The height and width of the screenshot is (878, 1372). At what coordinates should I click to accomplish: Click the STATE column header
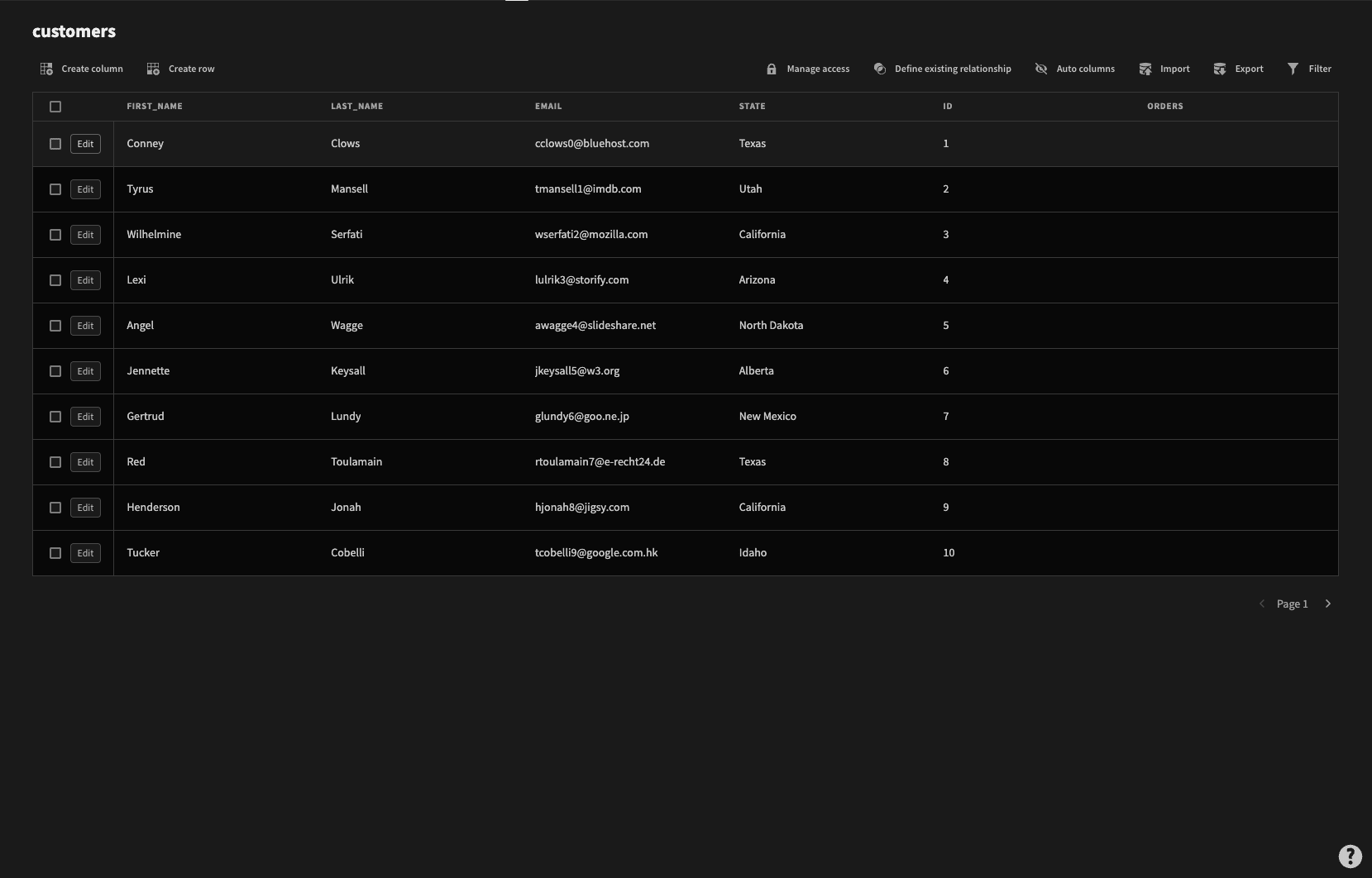[x=752, y=106]
